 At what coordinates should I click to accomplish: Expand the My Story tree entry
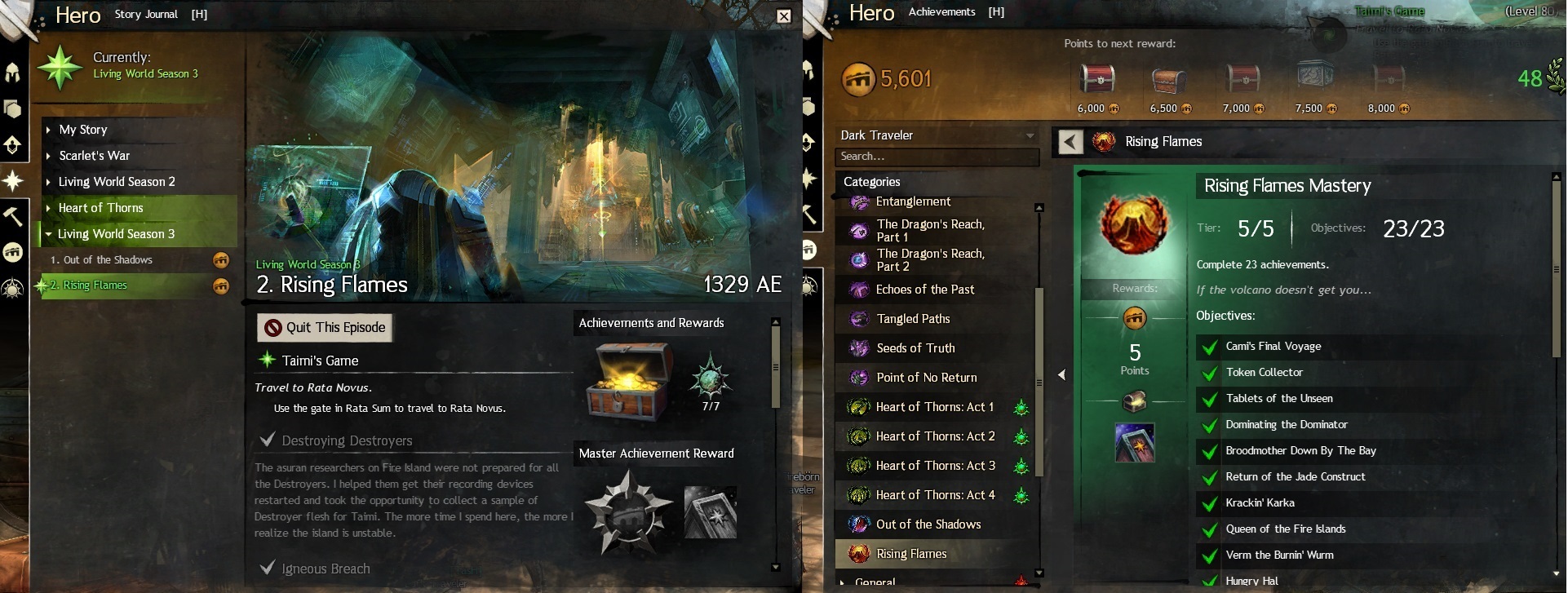pyautogui.click(x=140, y=130)
